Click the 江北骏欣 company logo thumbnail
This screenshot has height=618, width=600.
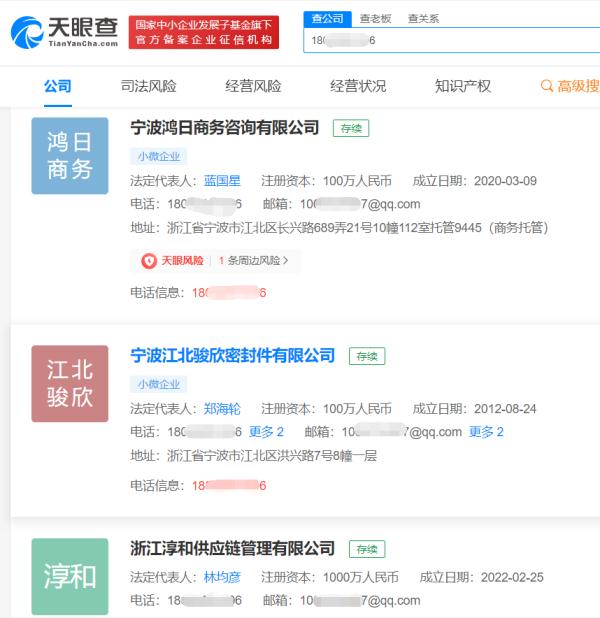pos(70,383)
